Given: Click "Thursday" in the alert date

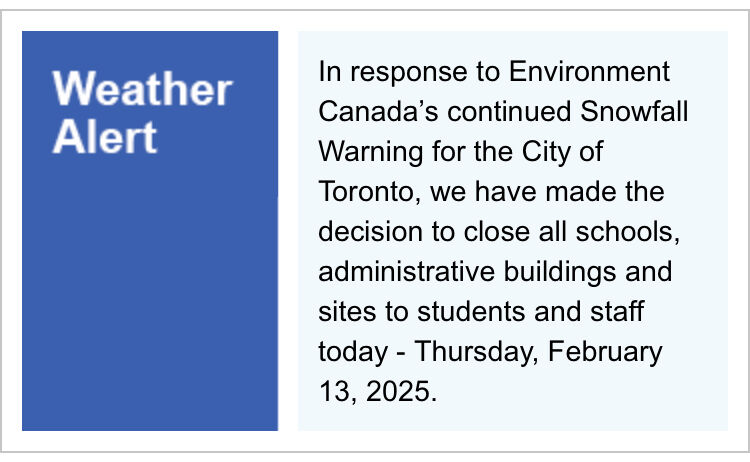Looking at the screenshot, I should click(x=474, y=353).
